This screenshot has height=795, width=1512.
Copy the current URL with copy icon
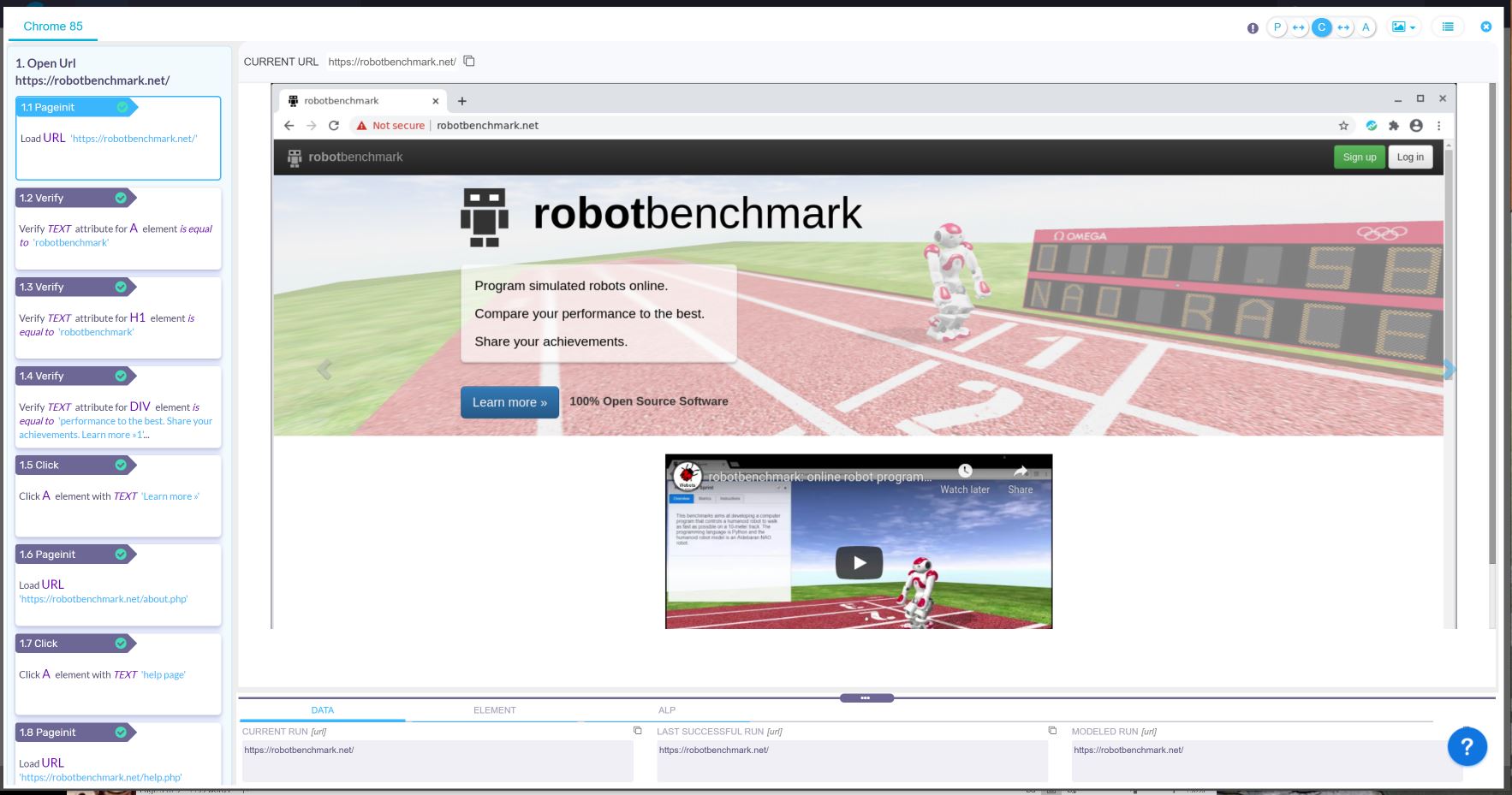click(x=469, y=61)
